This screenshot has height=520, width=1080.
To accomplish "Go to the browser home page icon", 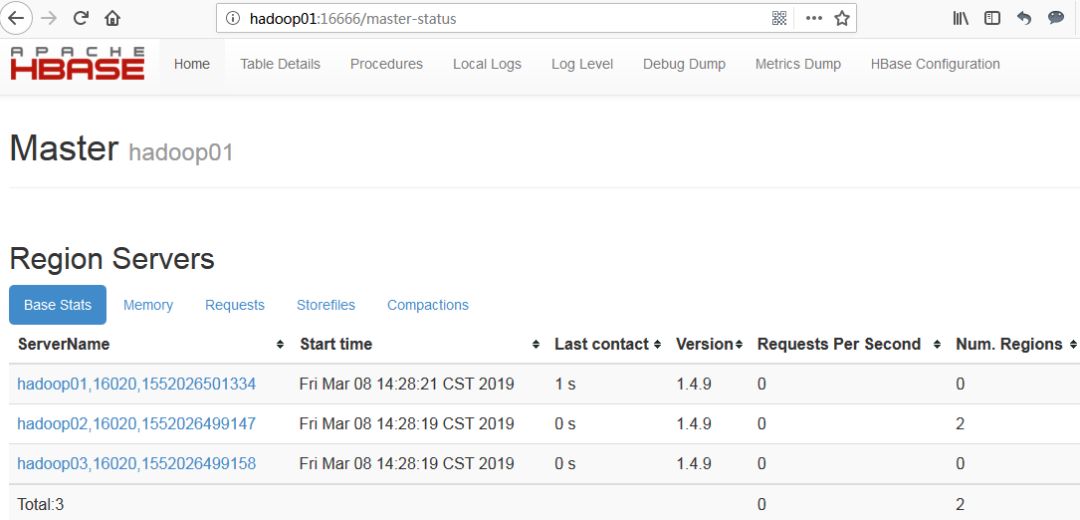I will click(112, 18).
